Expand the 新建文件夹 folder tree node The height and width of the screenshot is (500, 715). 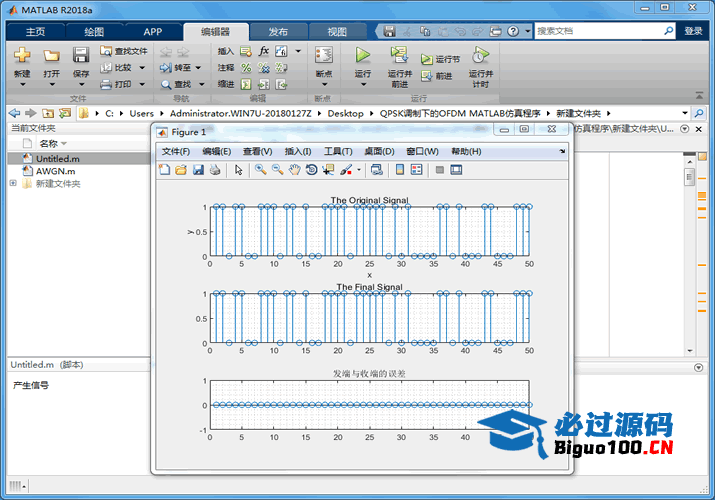tap(13, 183)
